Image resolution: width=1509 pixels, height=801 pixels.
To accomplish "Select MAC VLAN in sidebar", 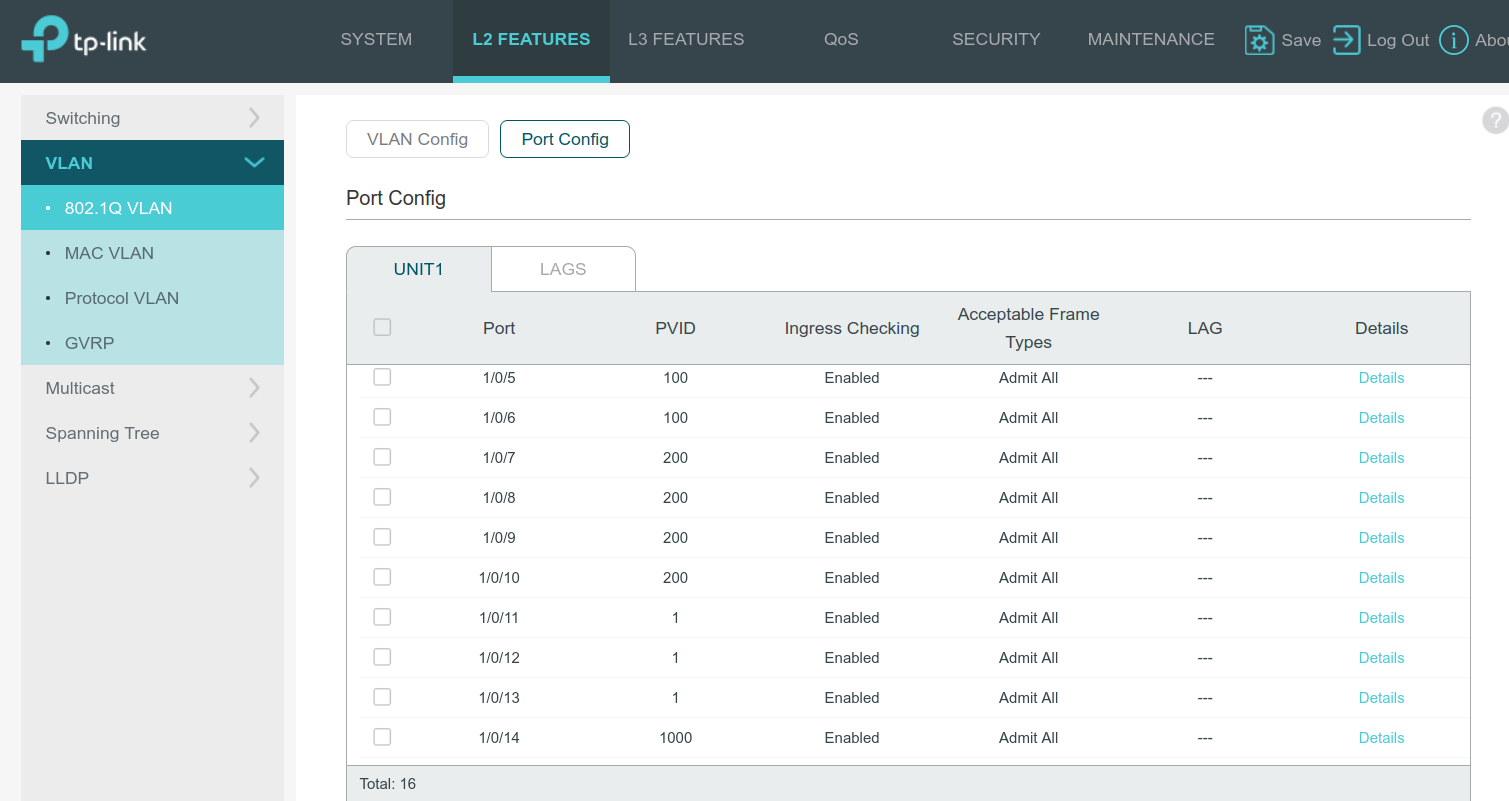I will click(152, 253).
